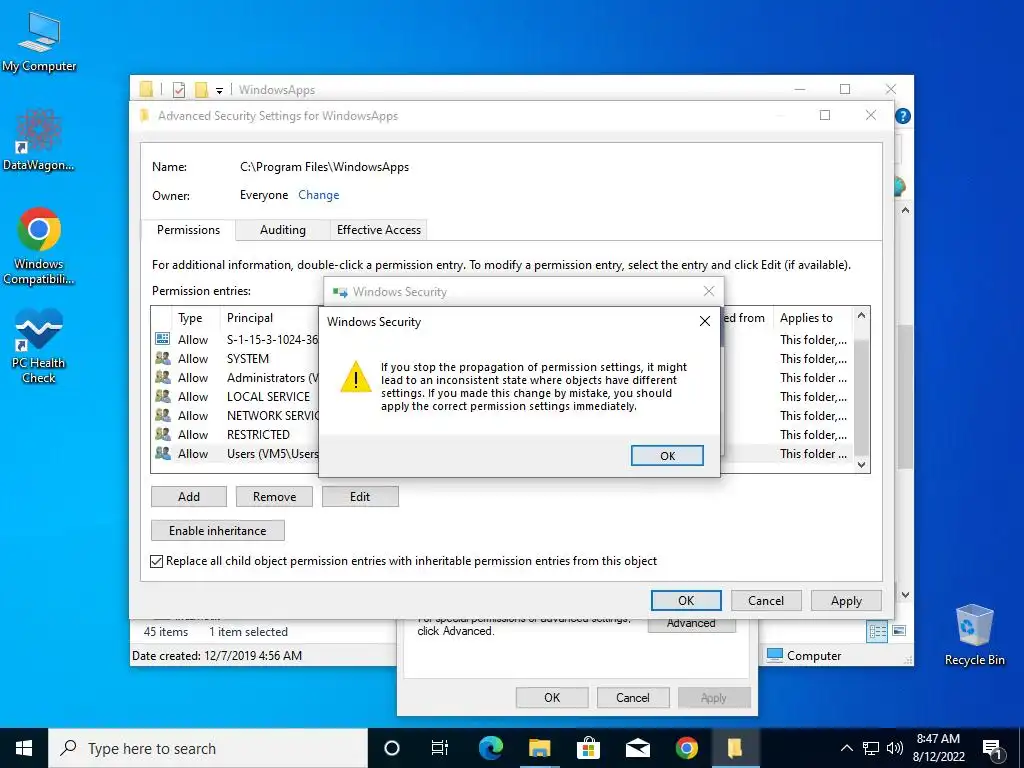Open Microsoft Store from the taskbar
The image size is (1024, 768).
tap(588, 748)
